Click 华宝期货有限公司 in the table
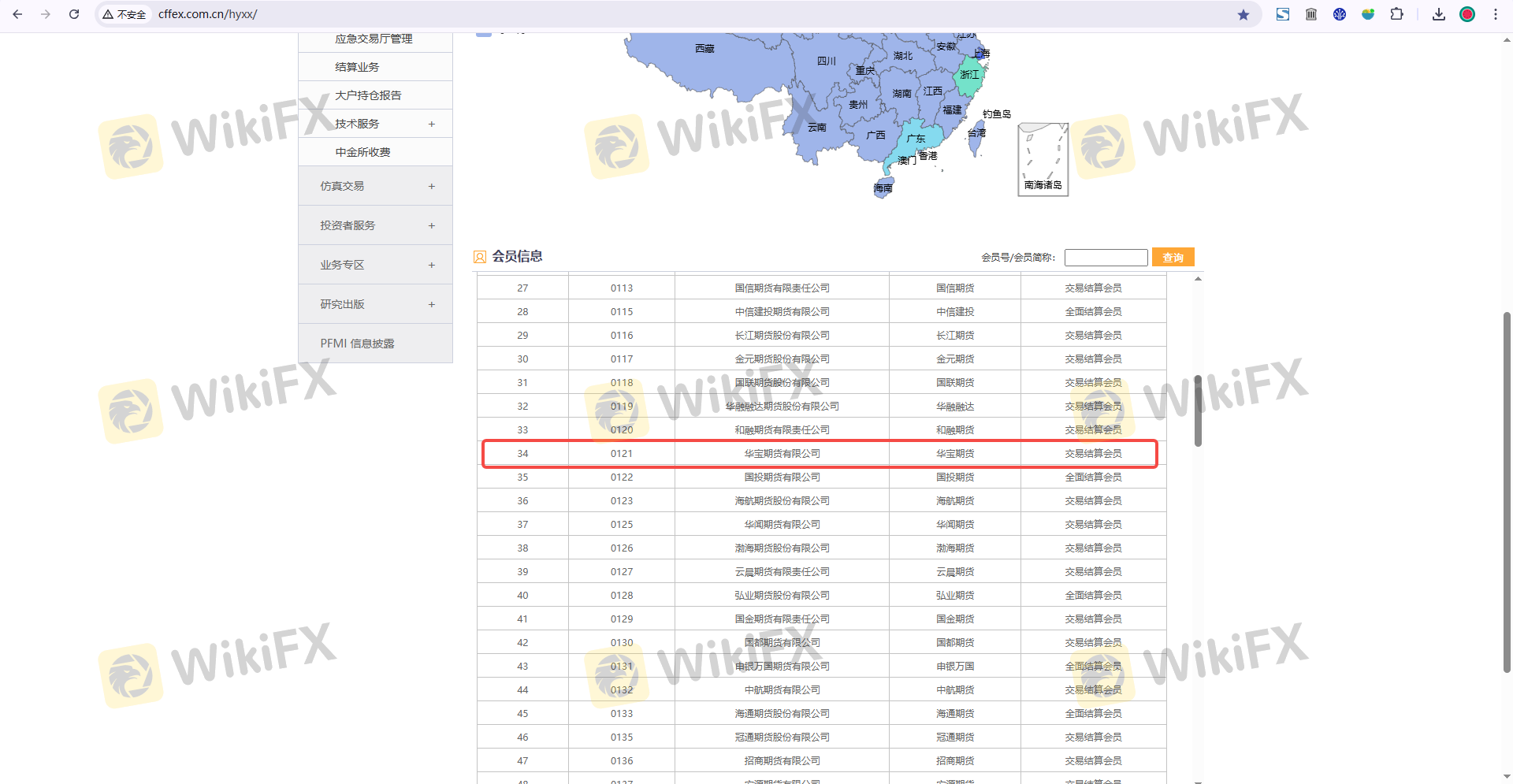Image resolution: width=1513 pixels, height=784 pixels. pos(782,454)
